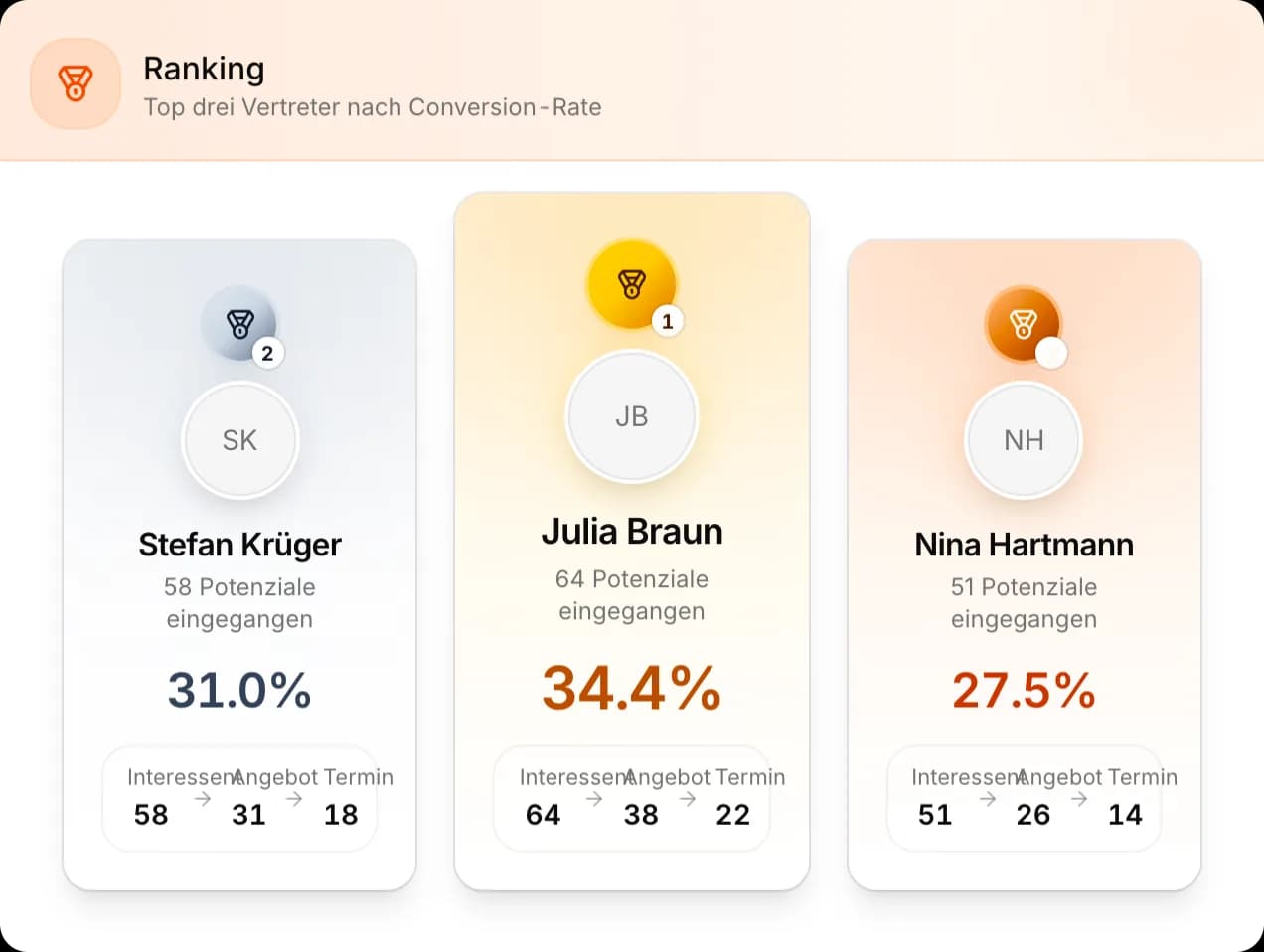1264x952 pixels.
Task: Select the SK avatar circle
Action: pos(240,440)
